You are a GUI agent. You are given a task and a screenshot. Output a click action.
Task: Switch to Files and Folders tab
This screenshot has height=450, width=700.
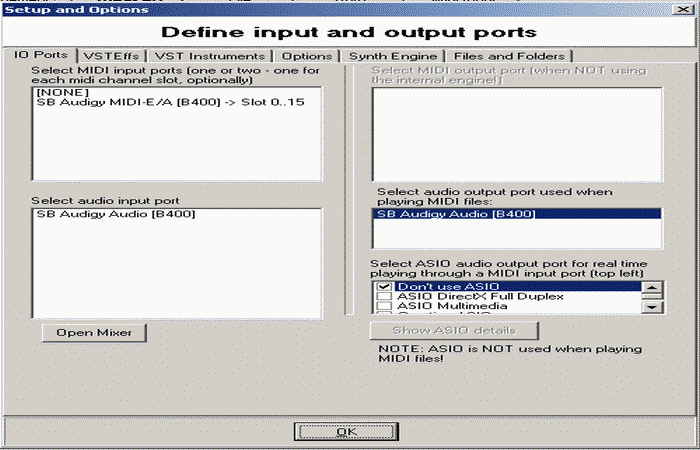pos(509,56)
